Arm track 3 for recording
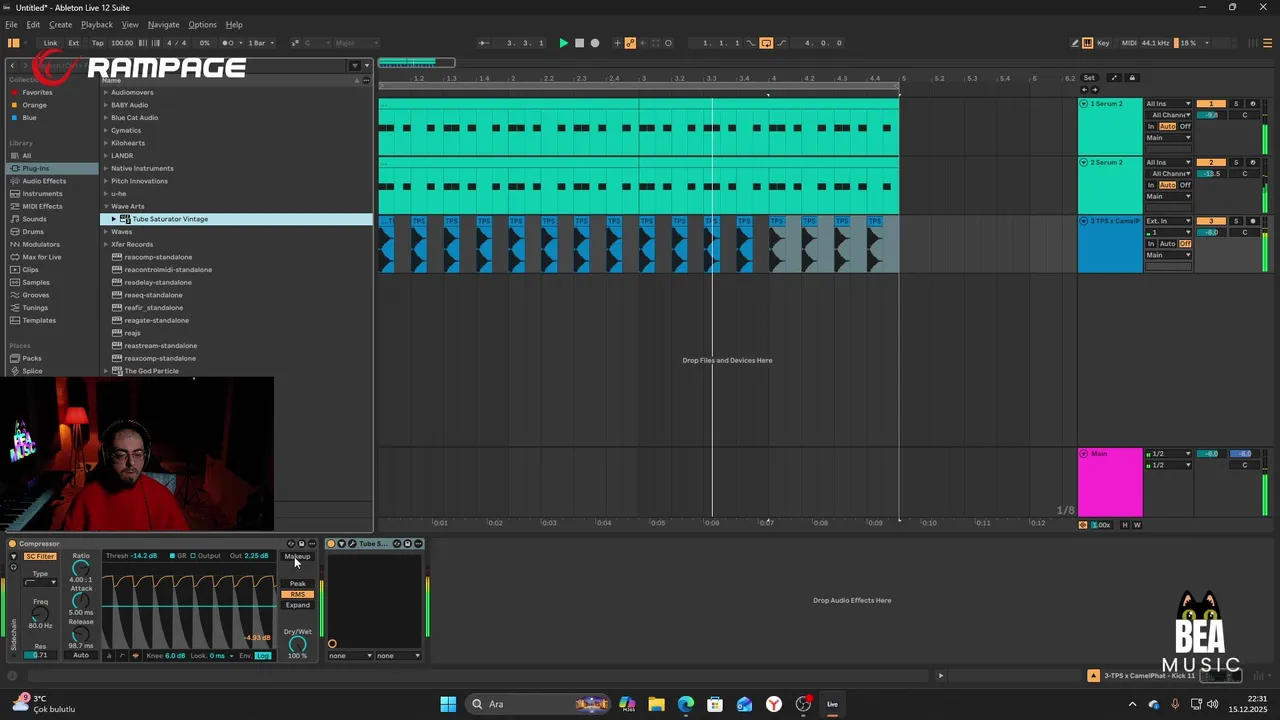 coord(1253,221)
